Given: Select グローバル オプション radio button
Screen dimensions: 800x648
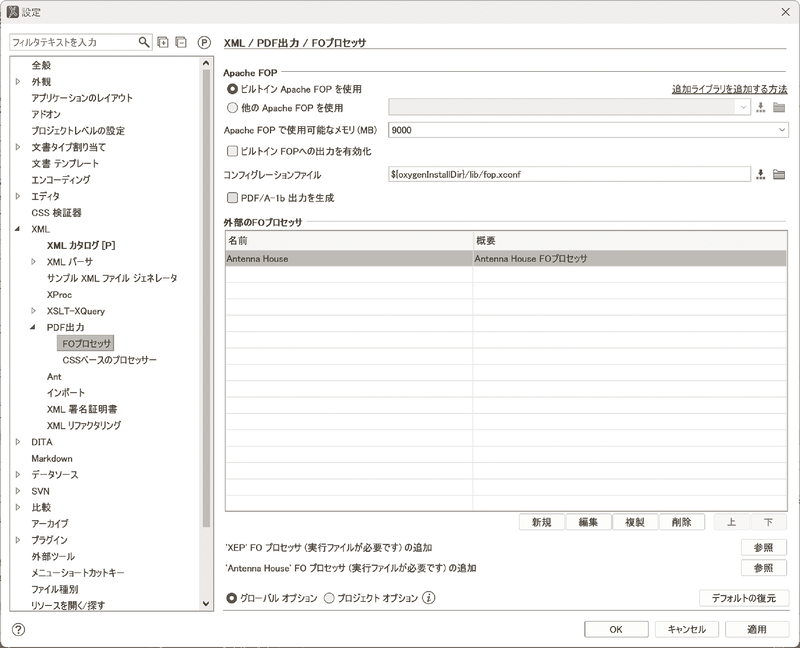Looking at the screenshot, I should coord(232,597).
